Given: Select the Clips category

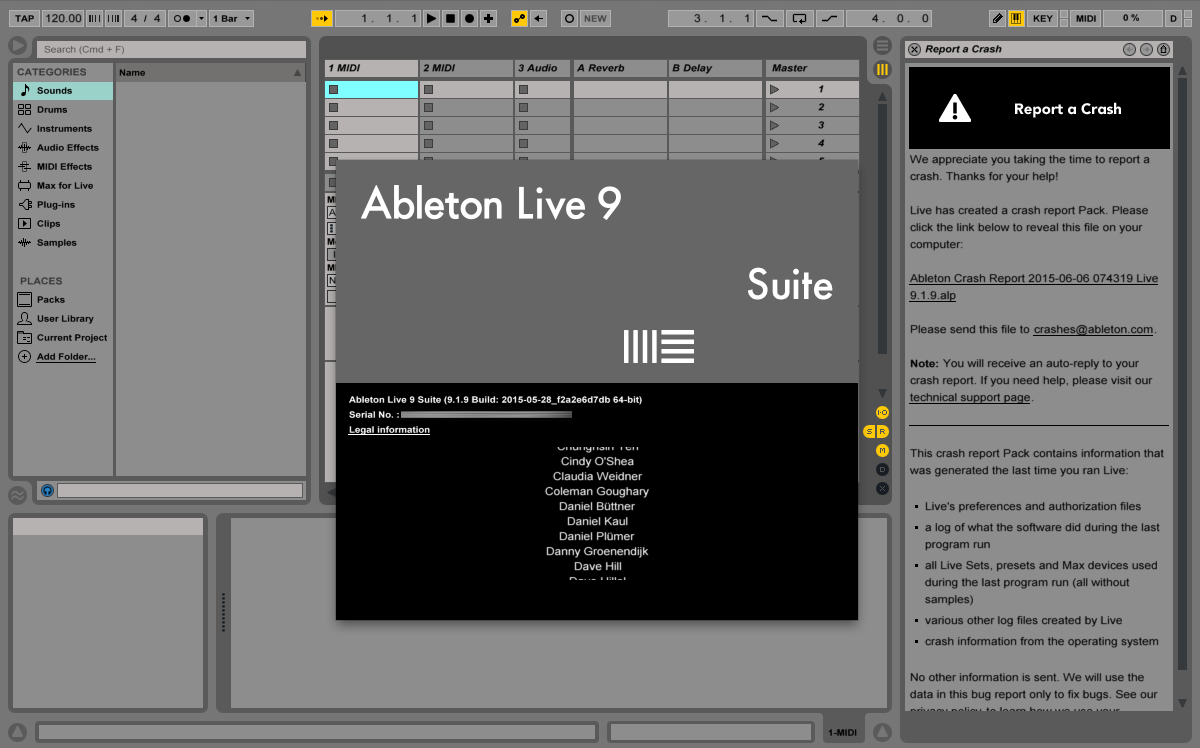Looking at the screenshot, I should coord(63,224).
